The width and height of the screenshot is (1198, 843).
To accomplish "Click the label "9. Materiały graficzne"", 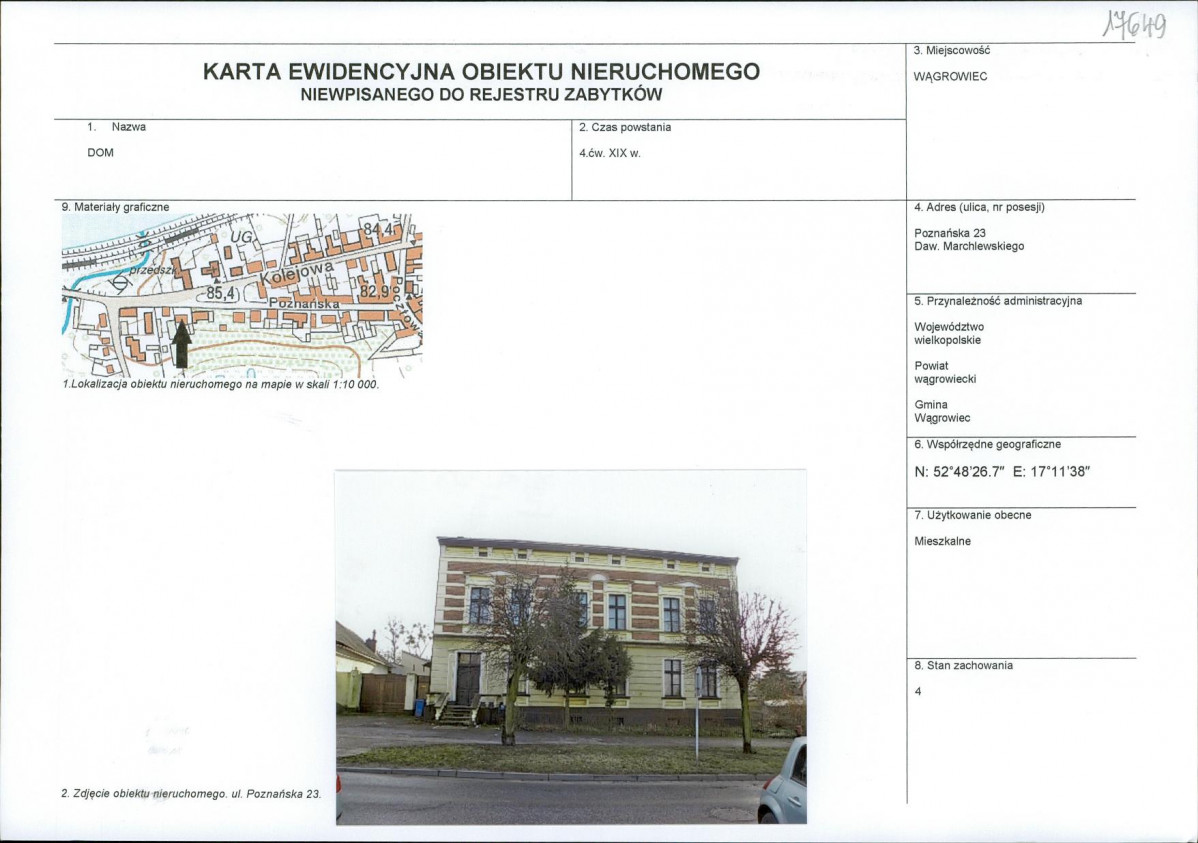I will tap(115, 207).
